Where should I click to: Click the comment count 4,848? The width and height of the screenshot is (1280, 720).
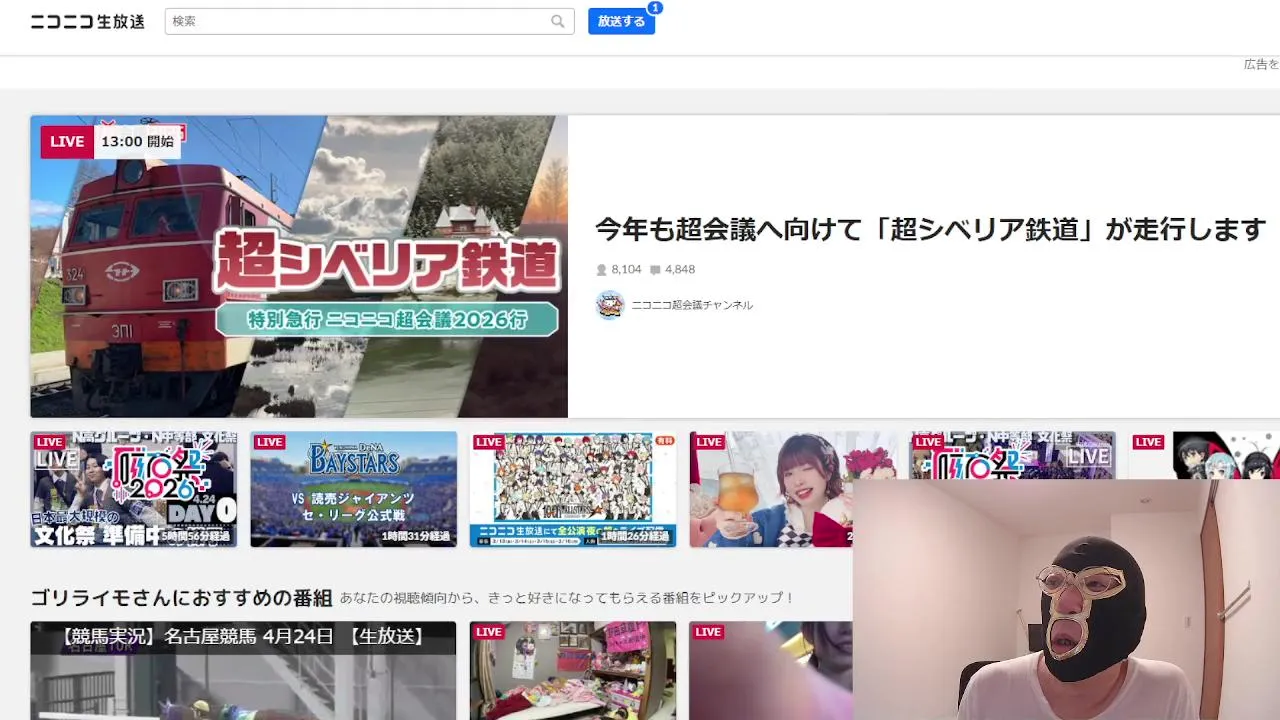(672, 270)
